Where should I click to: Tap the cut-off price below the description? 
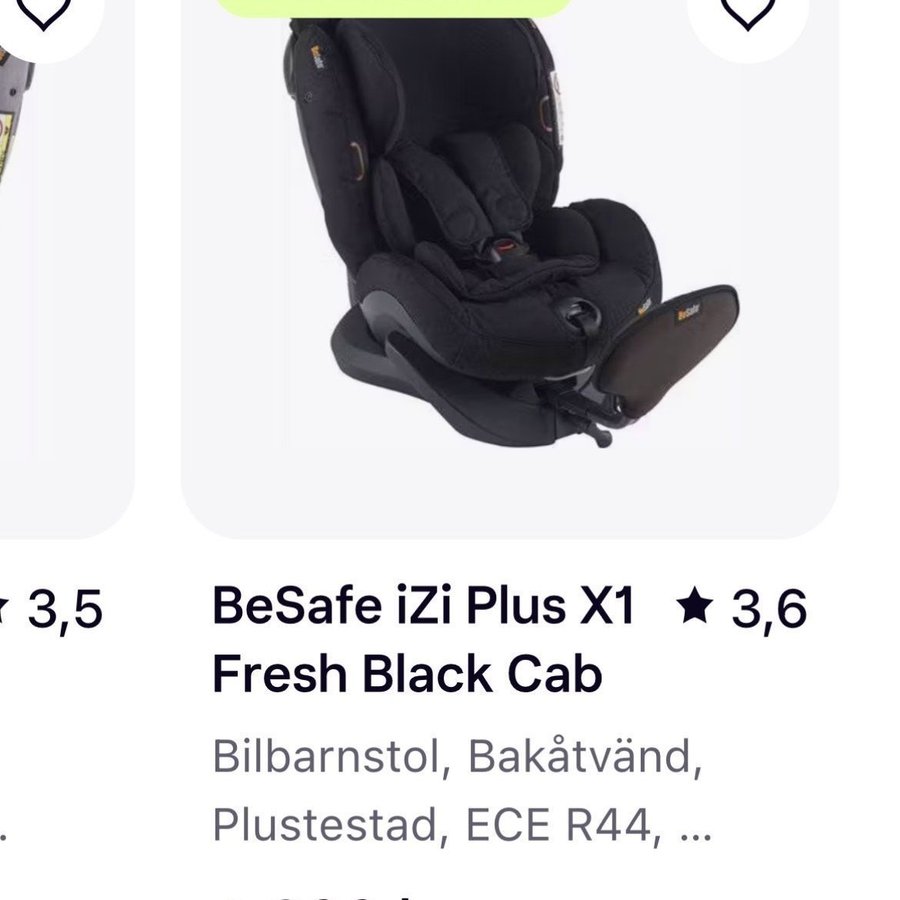tap(321, 895)
